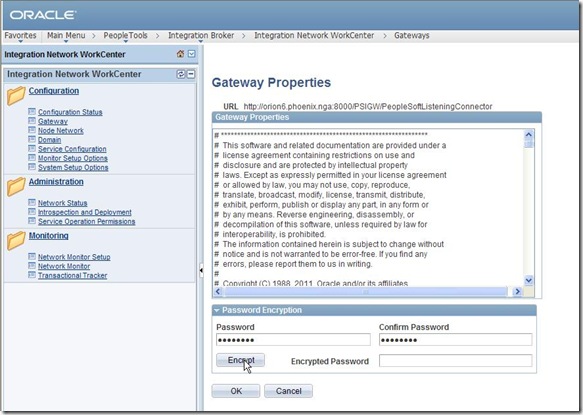This screenshot has height=415, width=583.
Task: Click the Encrypted Password field
Action: click(455, 361)
